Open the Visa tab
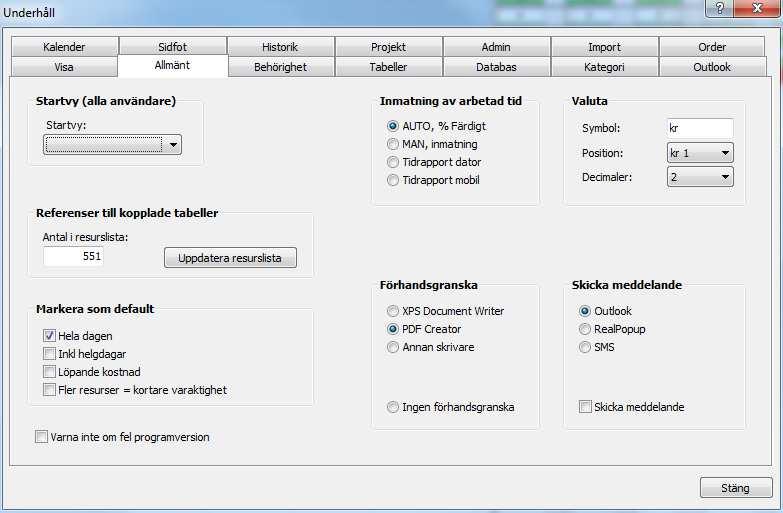 click(64, 67)
